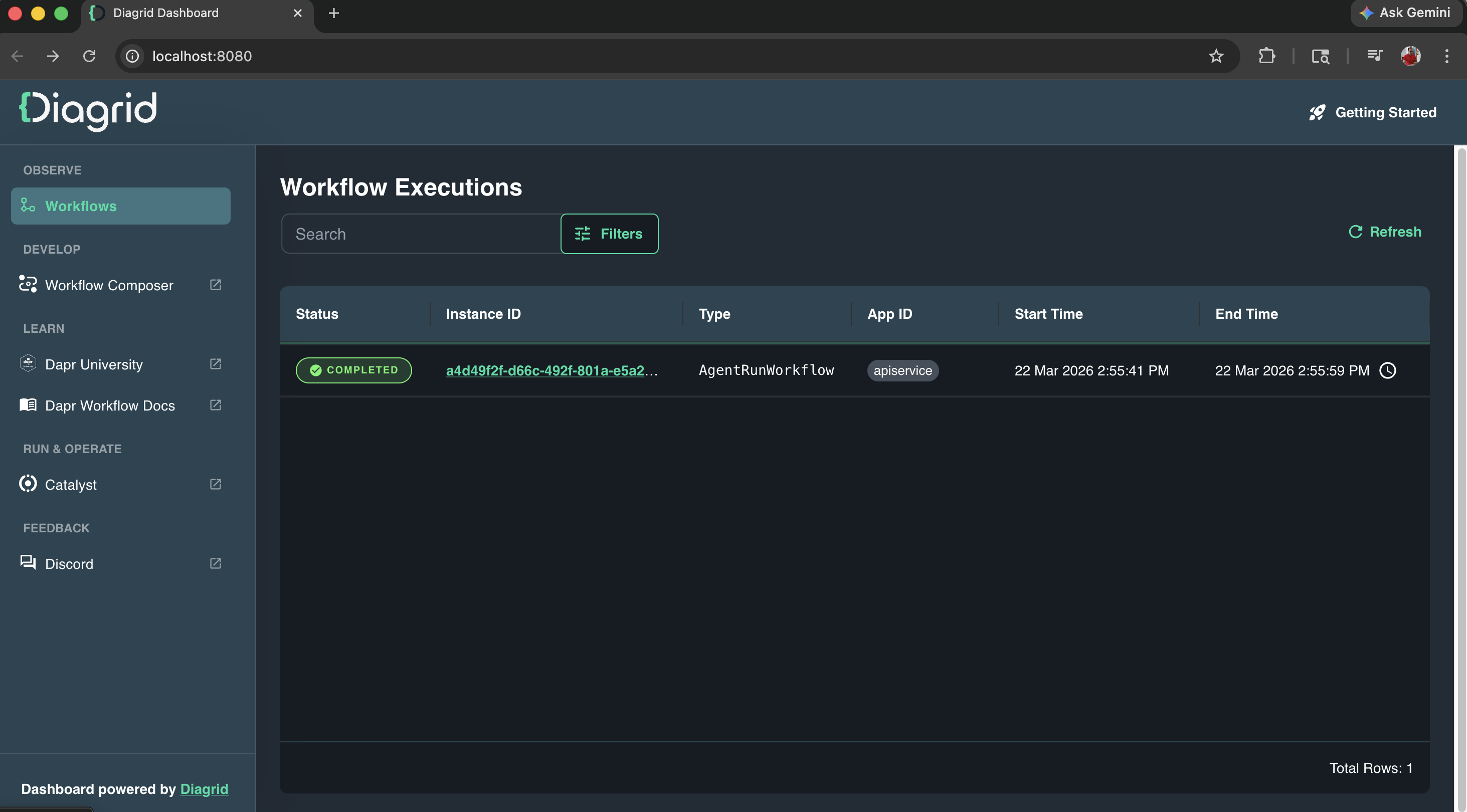
Task: Click the apiservice App ID chip
Action: click(x=902, y=371)
